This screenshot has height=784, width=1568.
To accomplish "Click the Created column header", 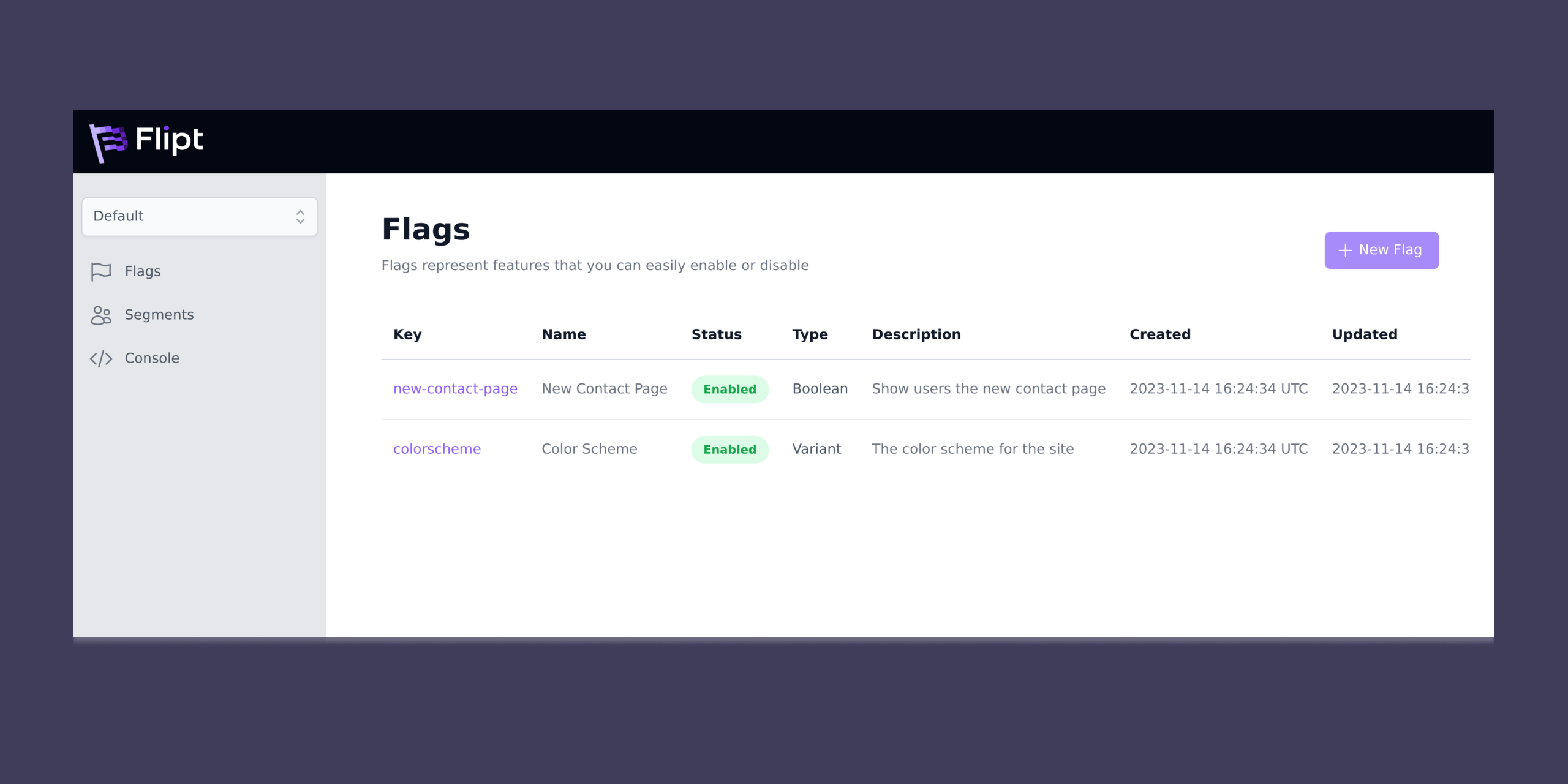I will pos(1159,334).
